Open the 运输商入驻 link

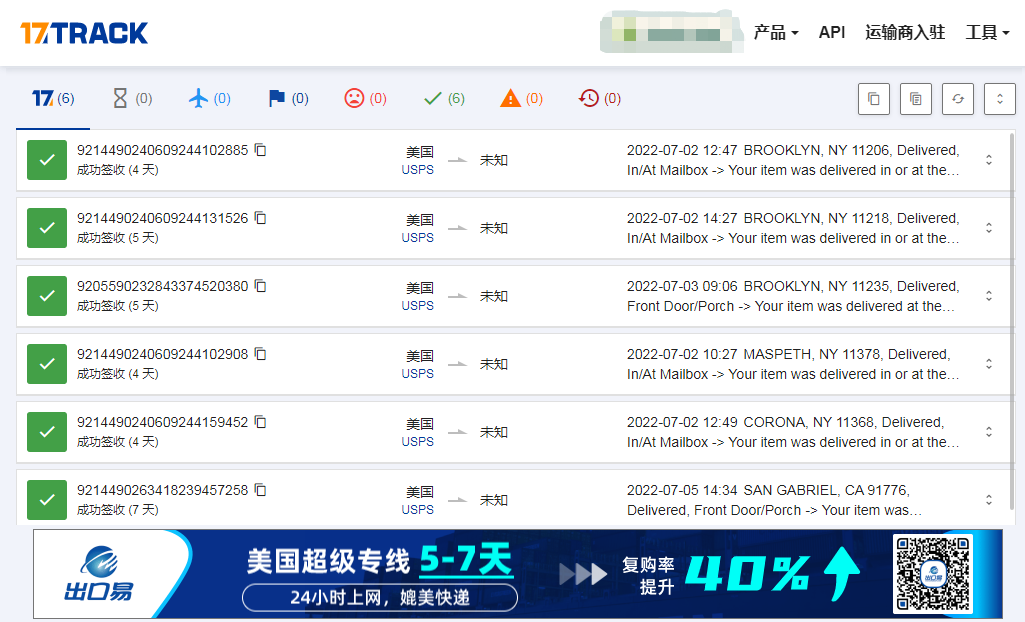pyautogui.click(x=905, y=32)
